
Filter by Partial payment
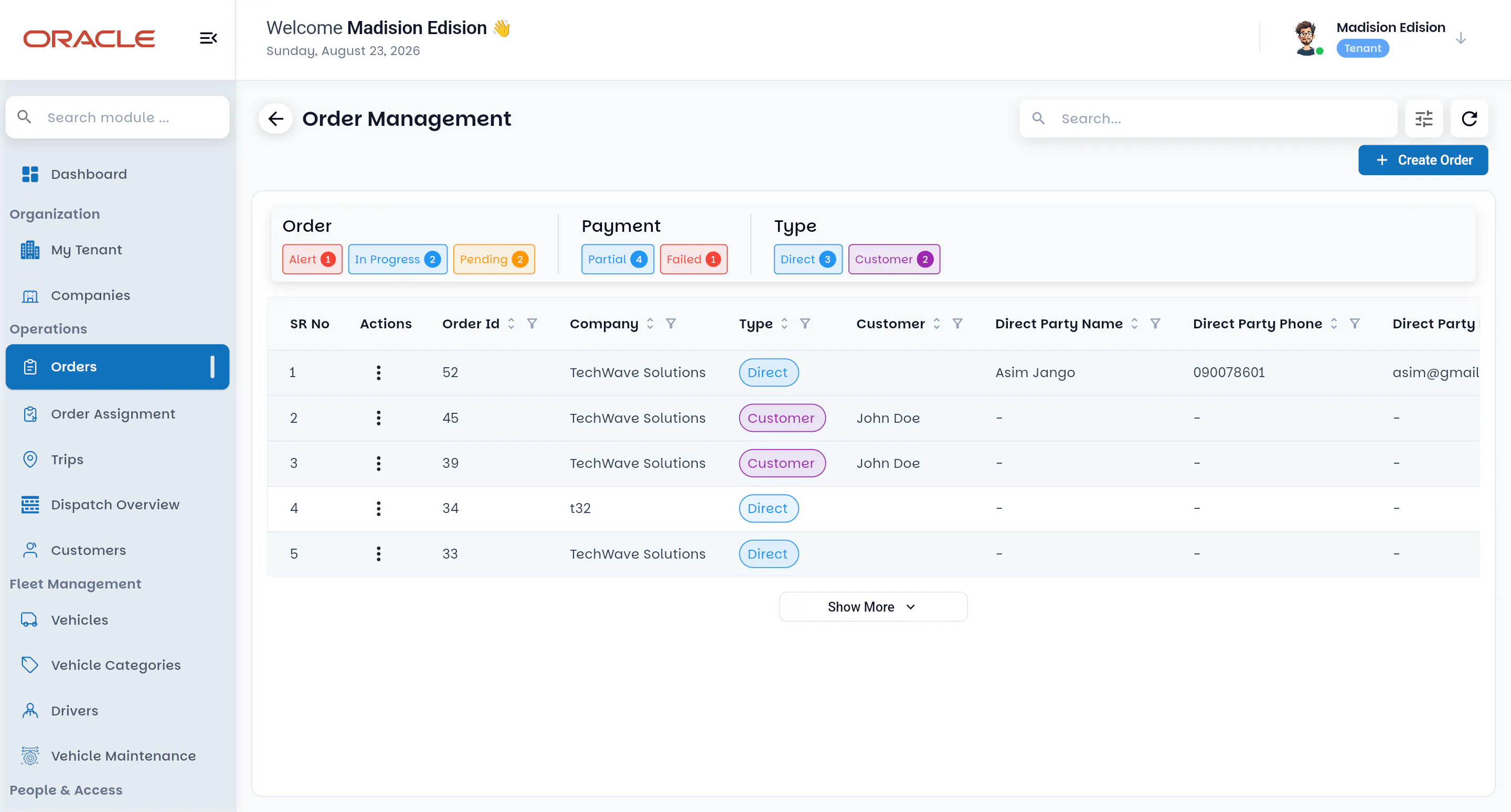click(618, 259)
